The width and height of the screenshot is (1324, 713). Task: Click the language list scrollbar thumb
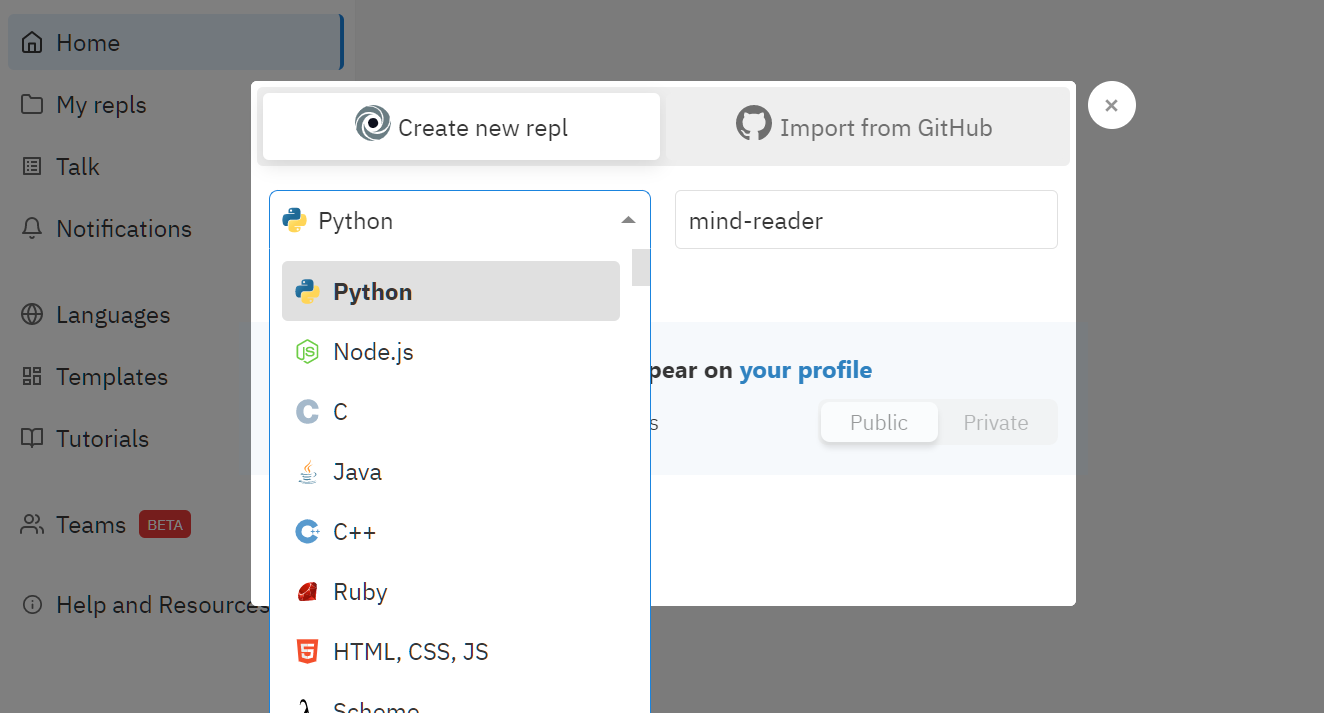[641, 268]
